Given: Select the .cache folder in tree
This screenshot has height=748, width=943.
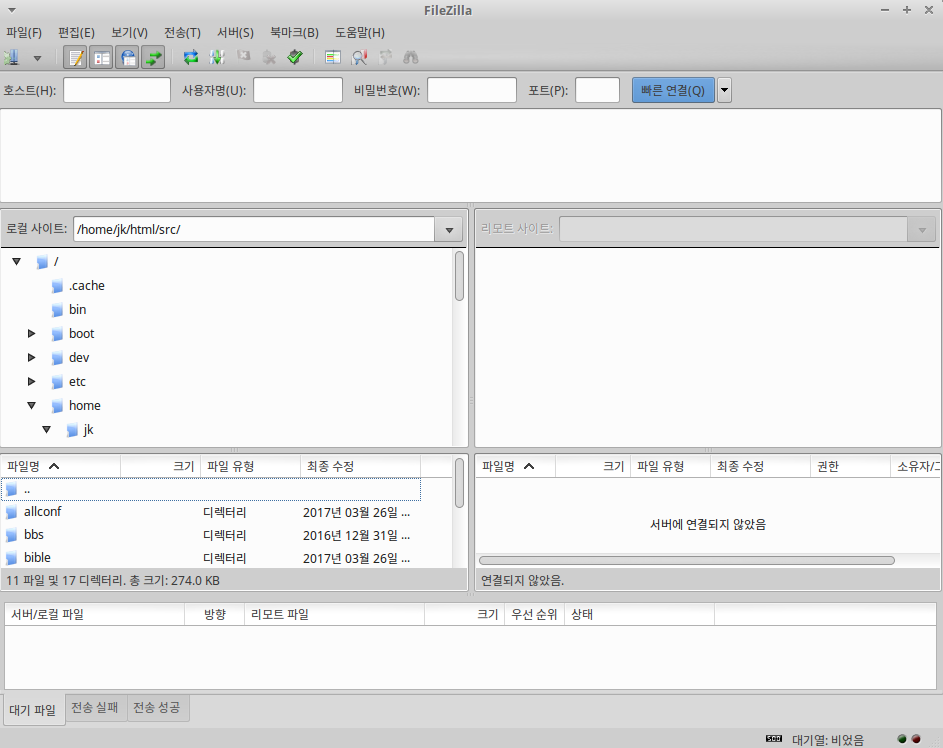Looking at the screenshot, I should coord(78,286).
